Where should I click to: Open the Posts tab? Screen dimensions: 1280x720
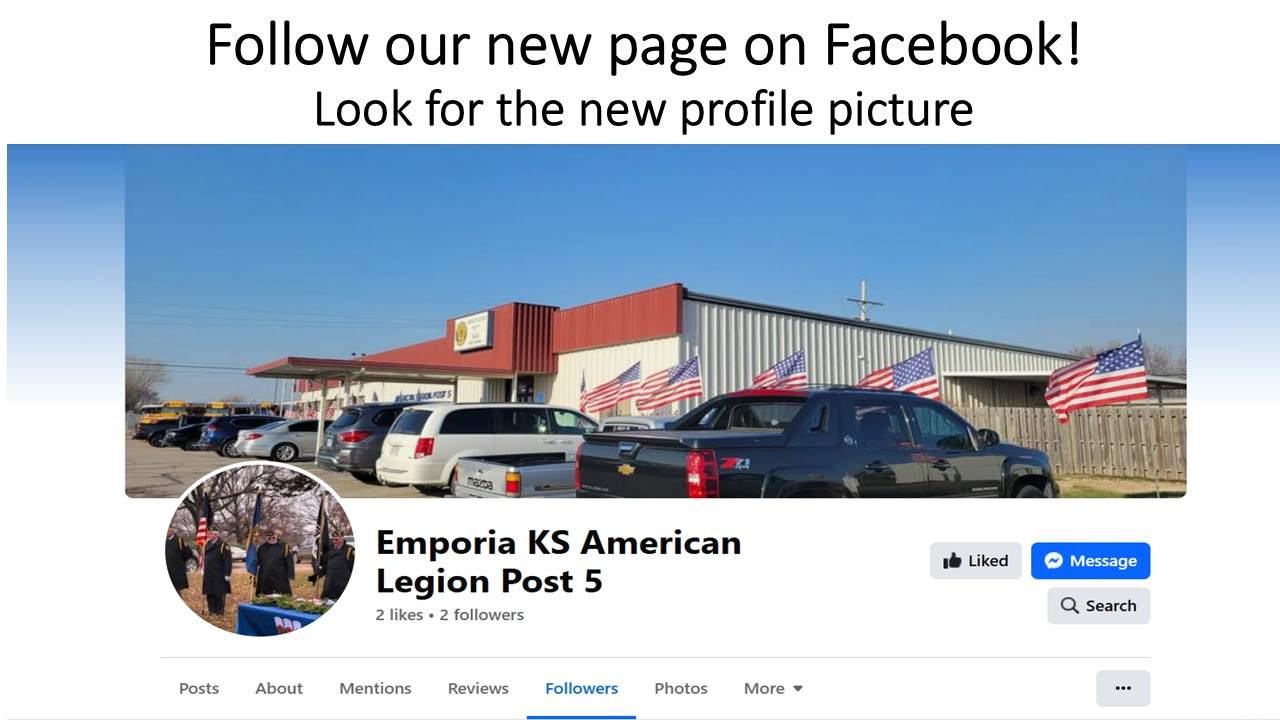click(x=199, y=688)
